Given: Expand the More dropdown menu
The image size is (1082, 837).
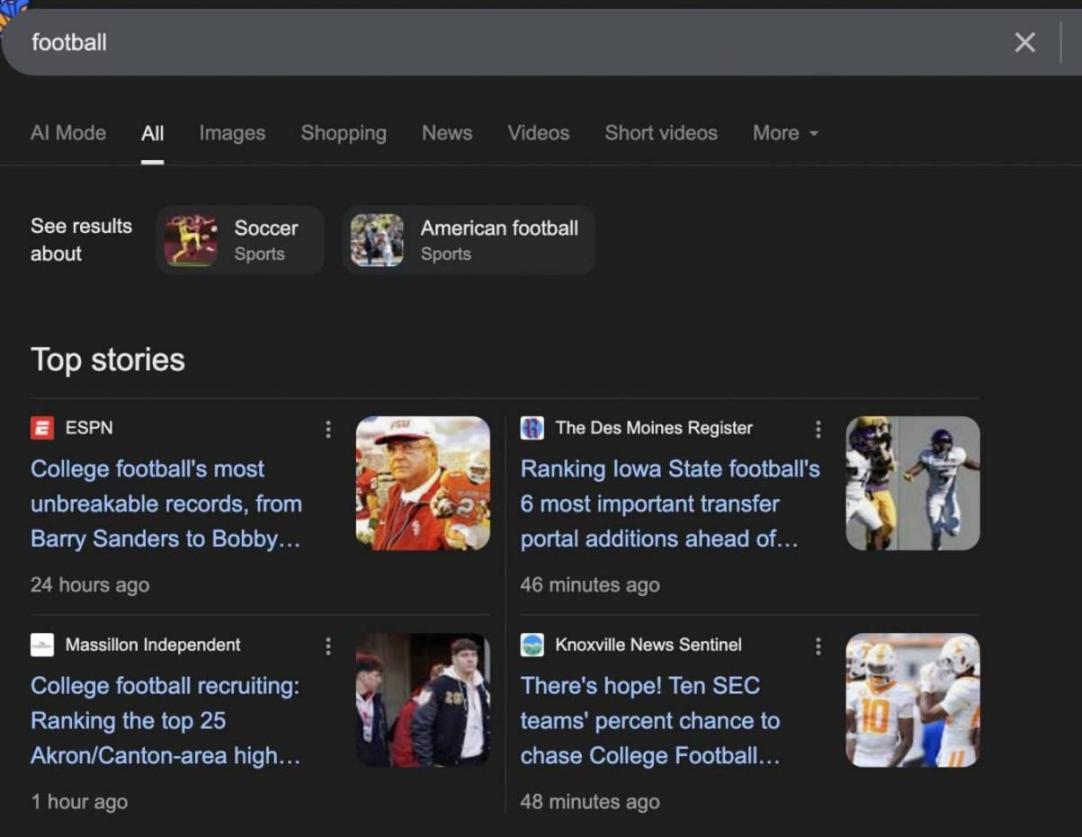Looking at the screenshot, I should point(785,132).
